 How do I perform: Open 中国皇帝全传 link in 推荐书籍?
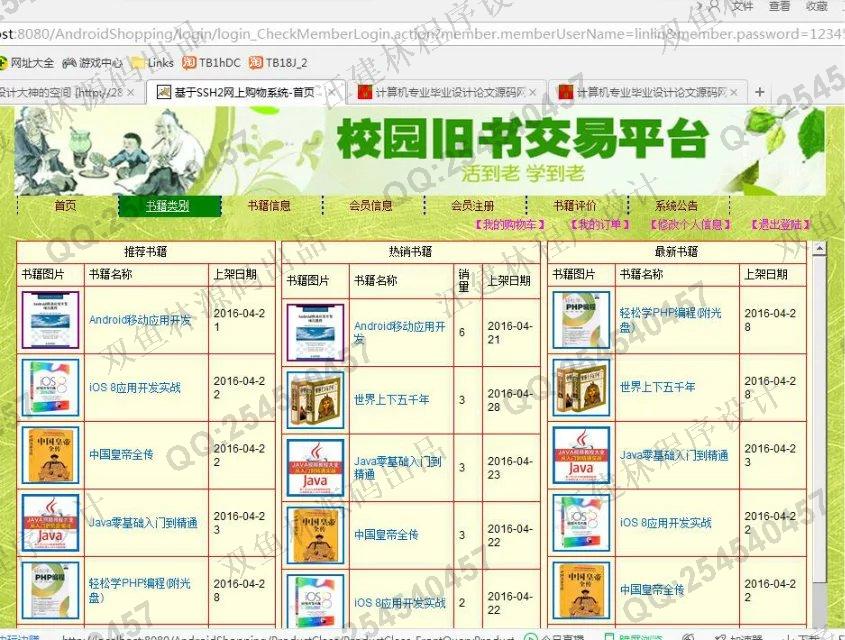click(121, 455)
